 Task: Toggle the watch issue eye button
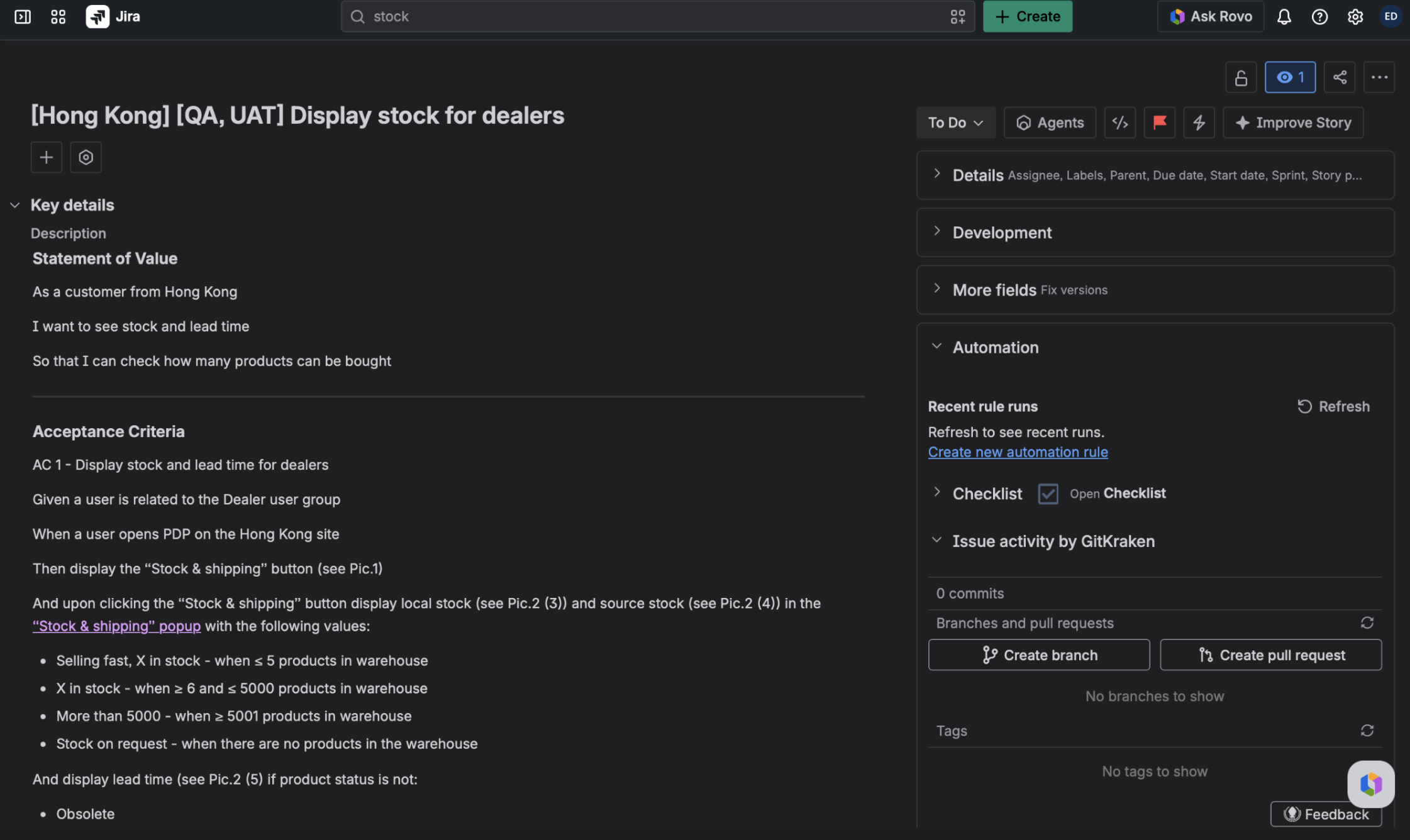pos(1290,77)
